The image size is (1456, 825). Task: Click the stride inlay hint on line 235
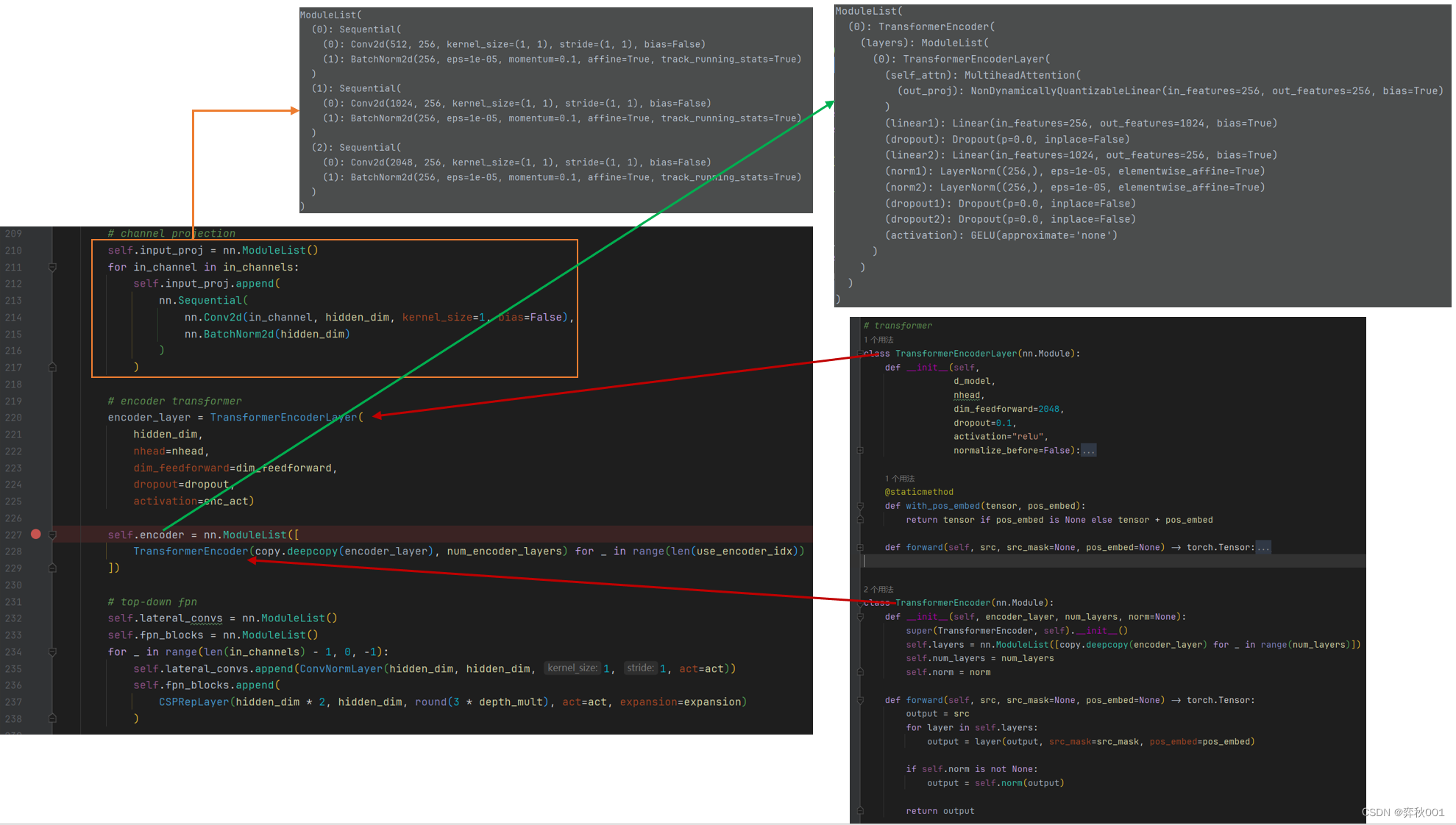point(640,668)
